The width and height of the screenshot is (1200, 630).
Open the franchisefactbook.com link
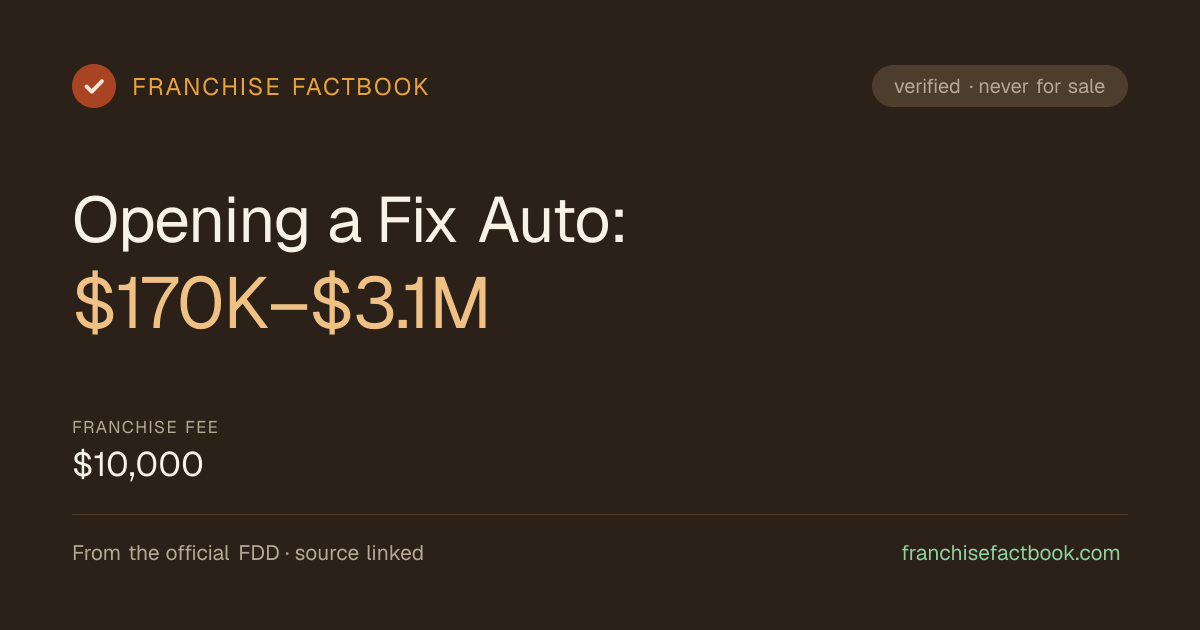1011,553
